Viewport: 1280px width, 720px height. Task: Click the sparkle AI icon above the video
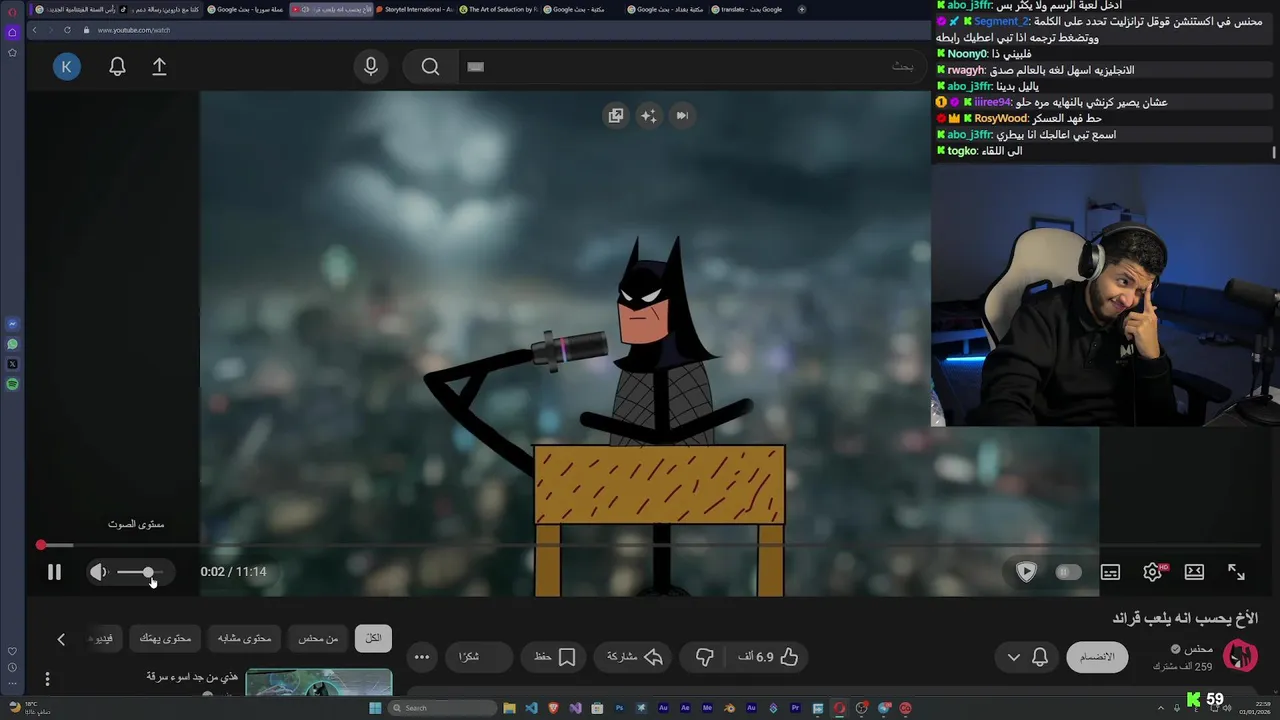click(x=649, y=115)
